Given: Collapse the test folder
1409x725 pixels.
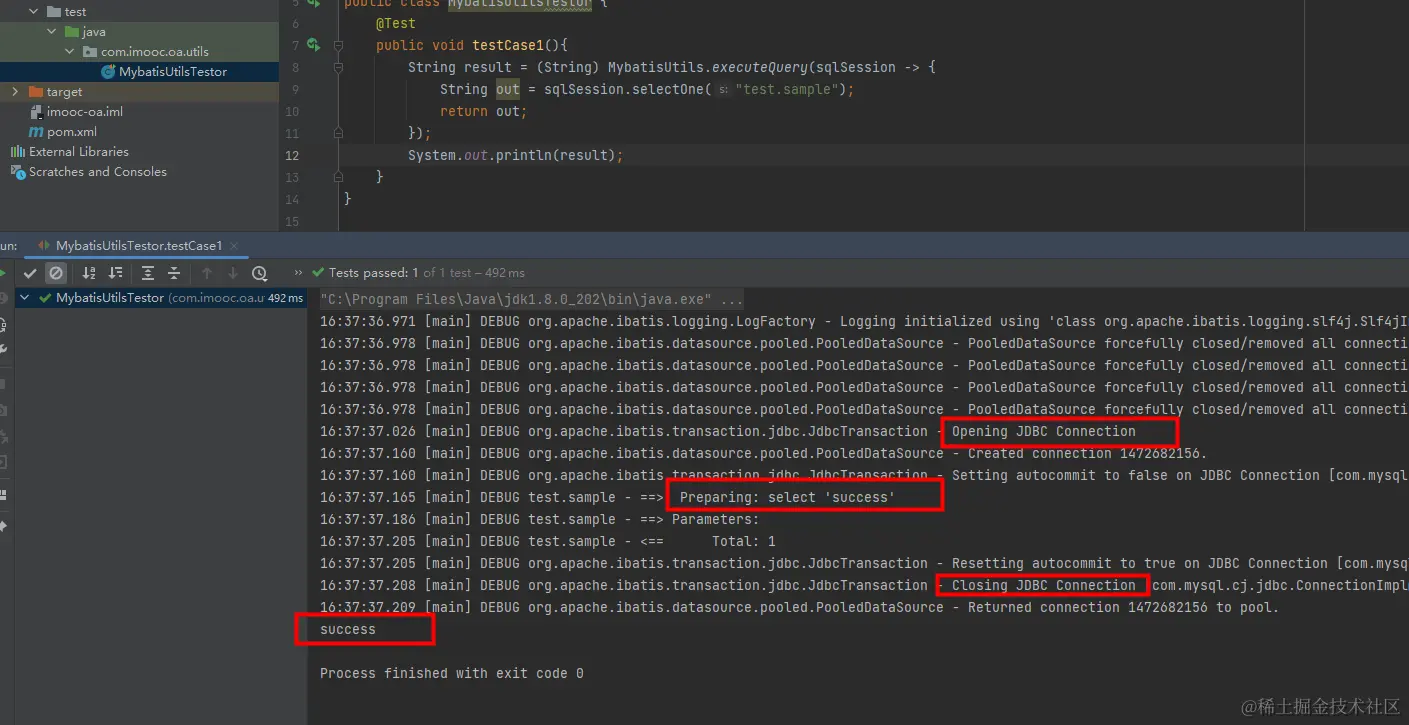Looking at the screenshot, I should 34,12.
